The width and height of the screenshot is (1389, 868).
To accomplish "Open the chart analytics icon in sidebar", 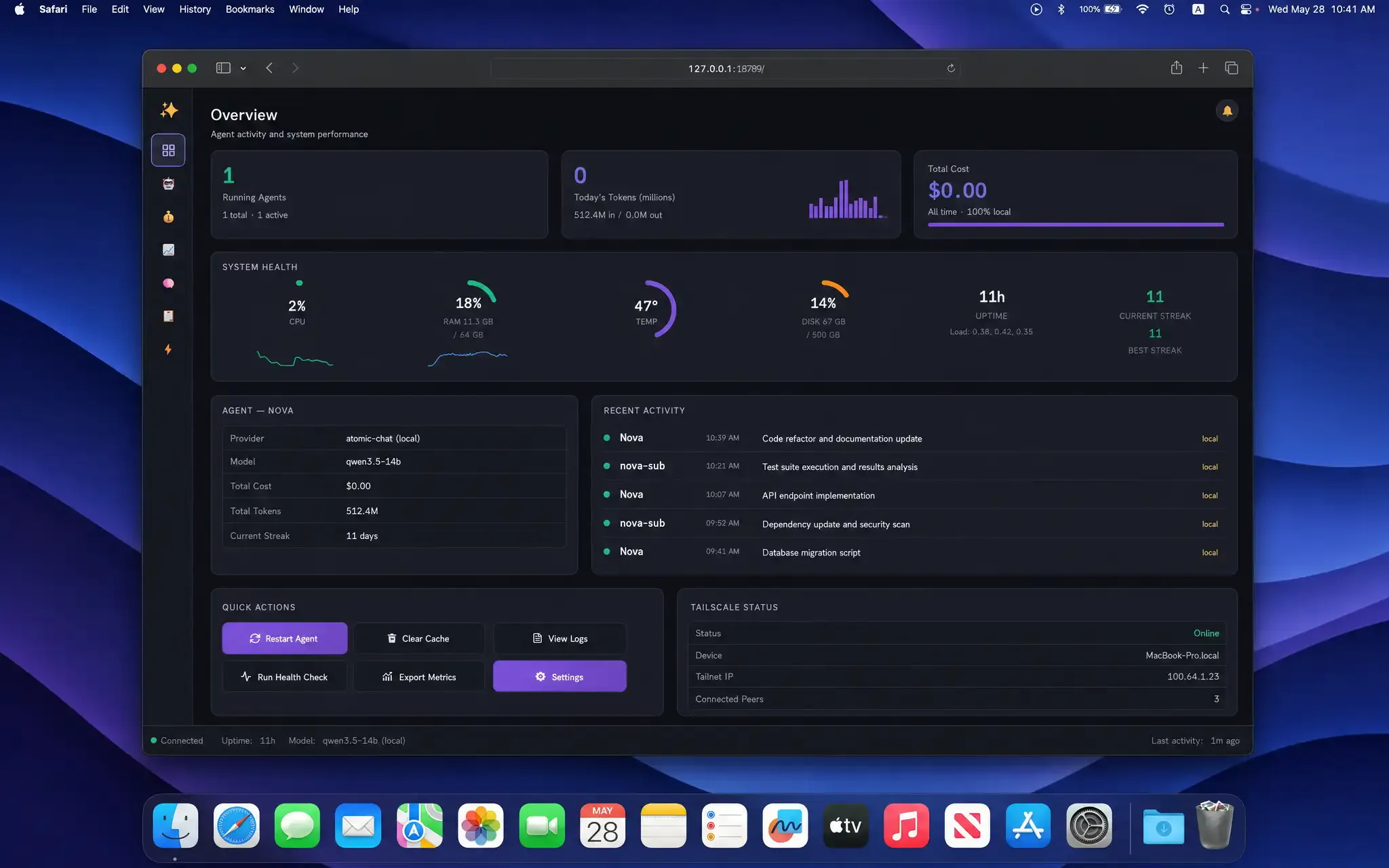I will coord(168,250).
